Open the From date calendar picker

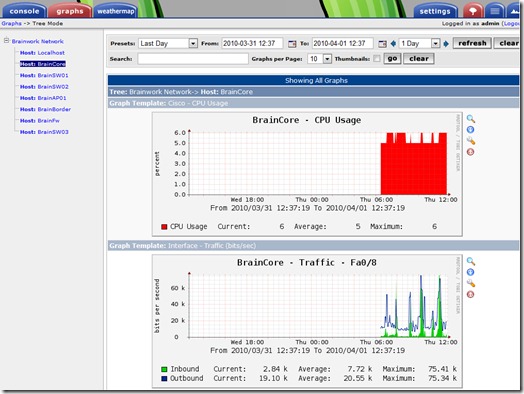coord(292,43)
